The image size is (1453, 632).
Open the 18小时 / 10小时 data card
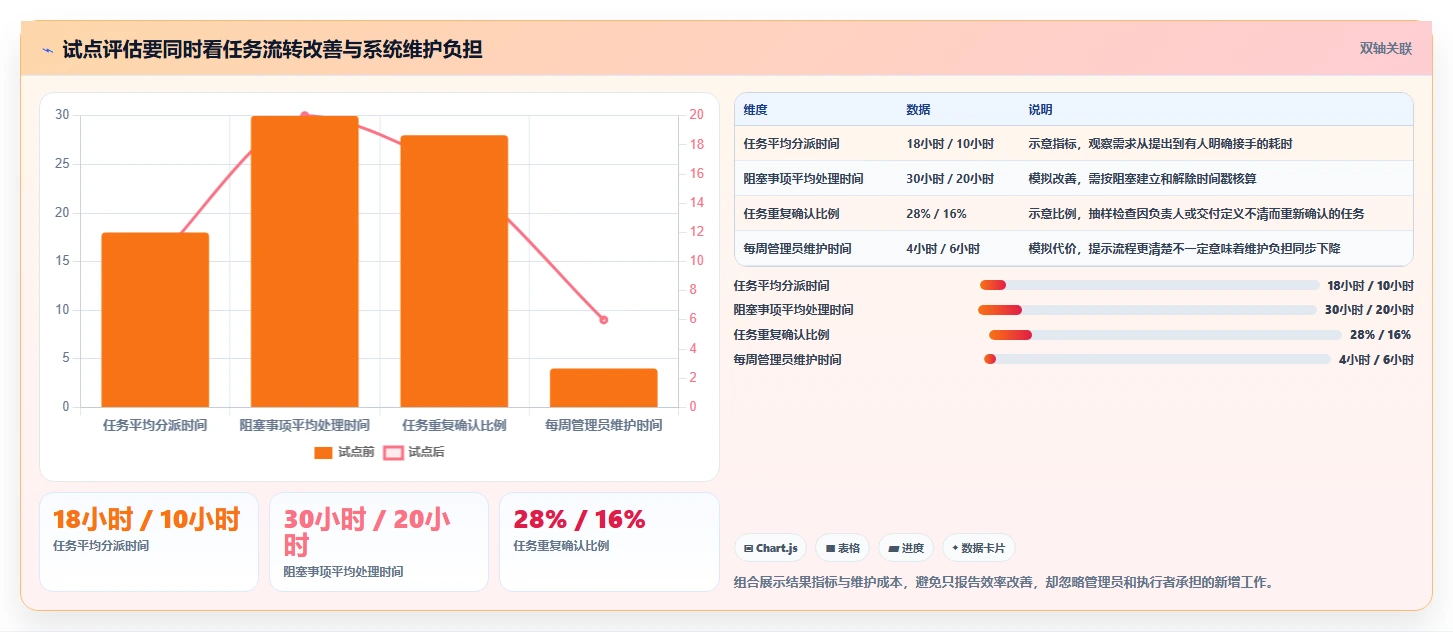[149, 542]
